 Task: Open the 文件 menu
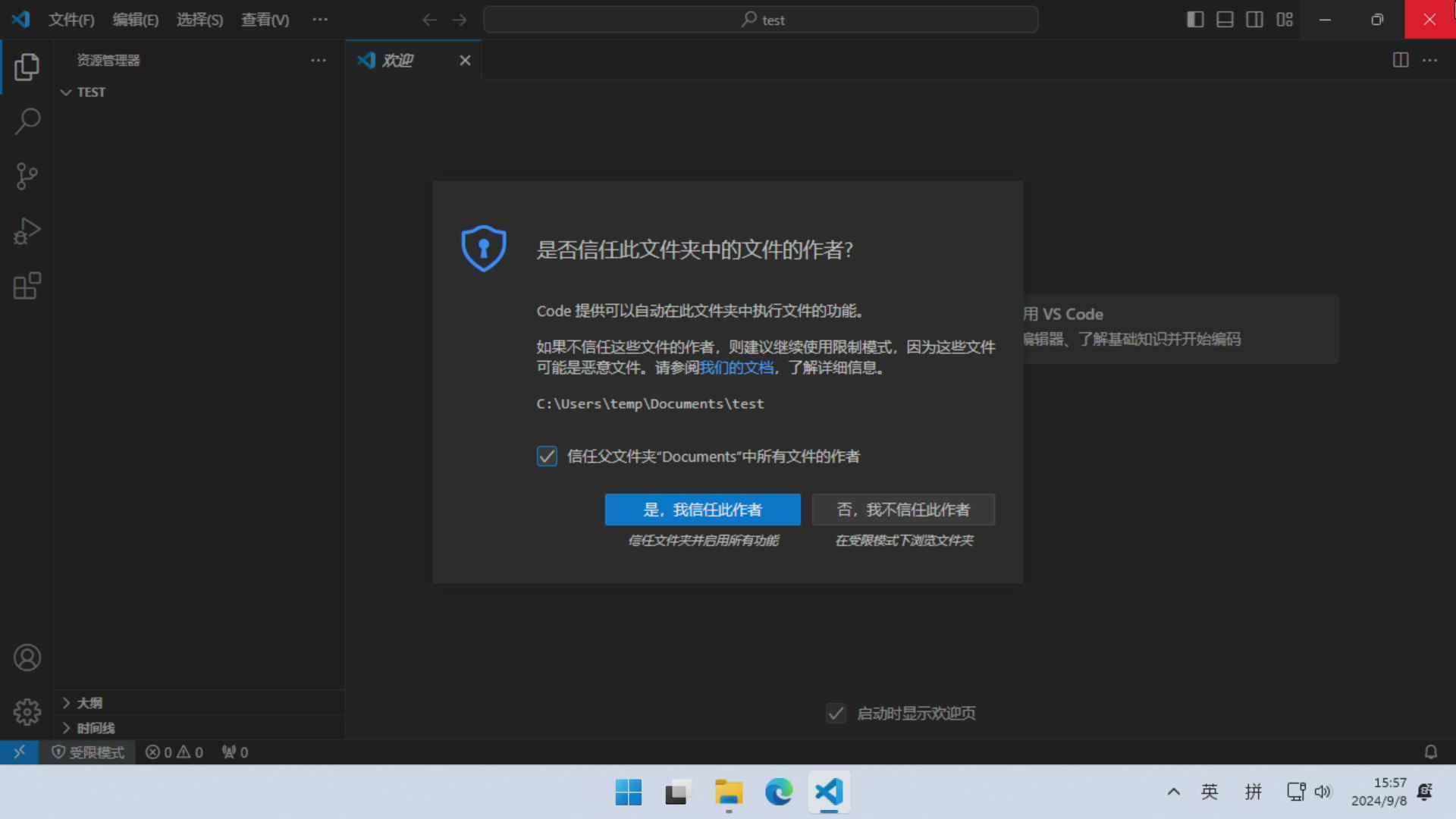[x=71, y=20]
